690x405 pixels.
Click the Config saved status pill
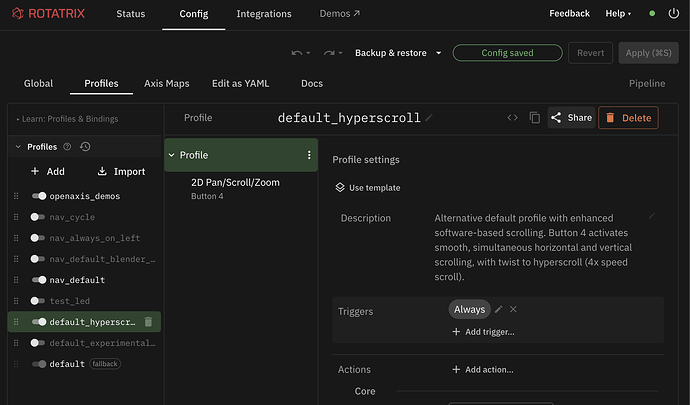click(507, 53)
